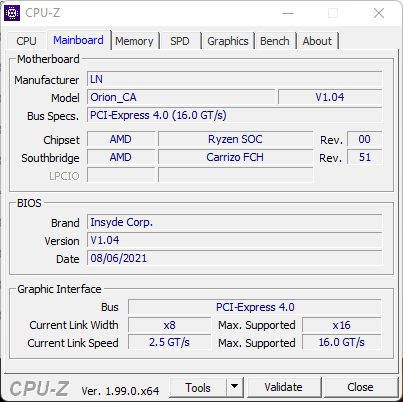Click the CPU-Z app icon in title bar
Image resolution: width=403 pixels, height=402 pixels.
coord(12,13)
